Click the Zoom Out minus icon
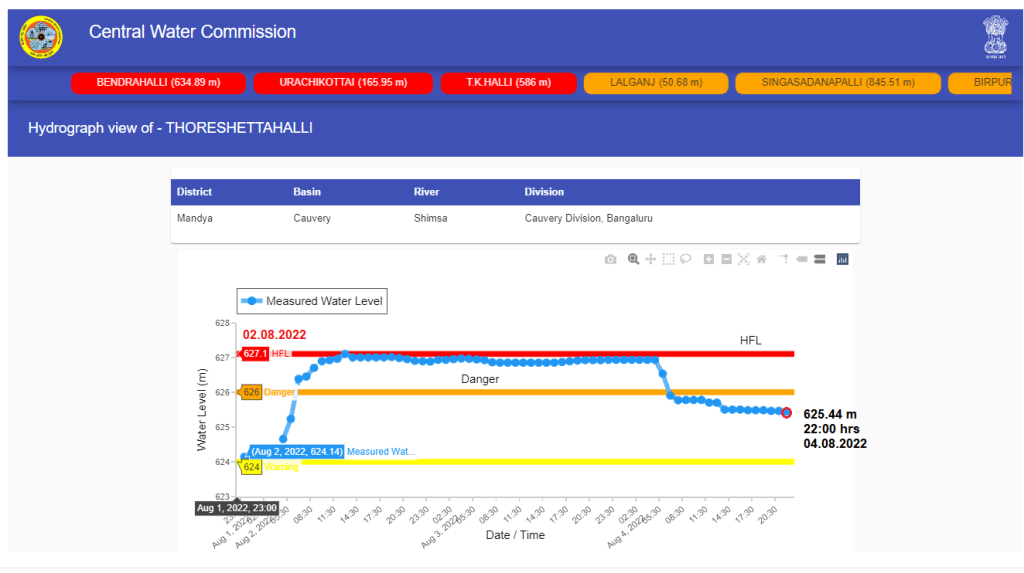The width and height of the screenshot is (1024, 573). pyautogui.click(x=726, y=259)
